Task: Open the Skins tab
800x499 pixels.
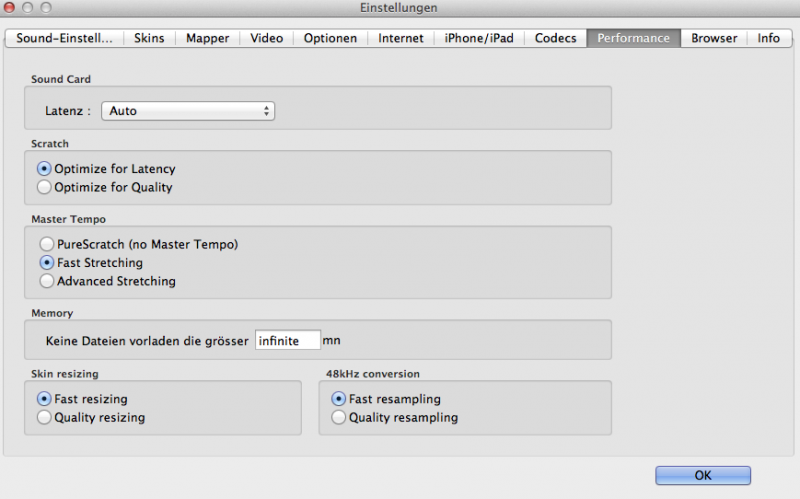Action: [x=149, y=39]
